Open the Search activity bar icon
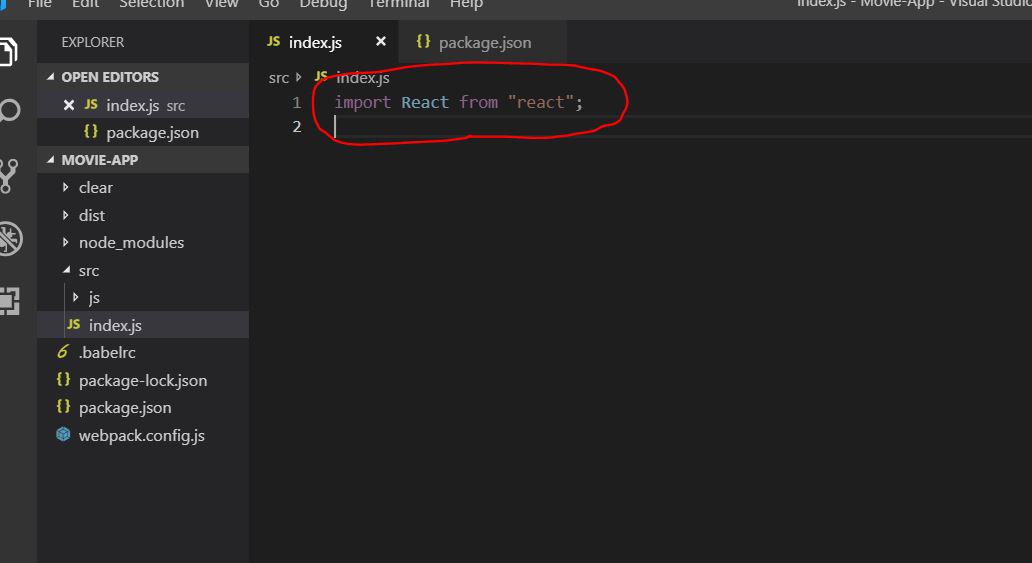The image size is (1032, 563). click(8, 110)
